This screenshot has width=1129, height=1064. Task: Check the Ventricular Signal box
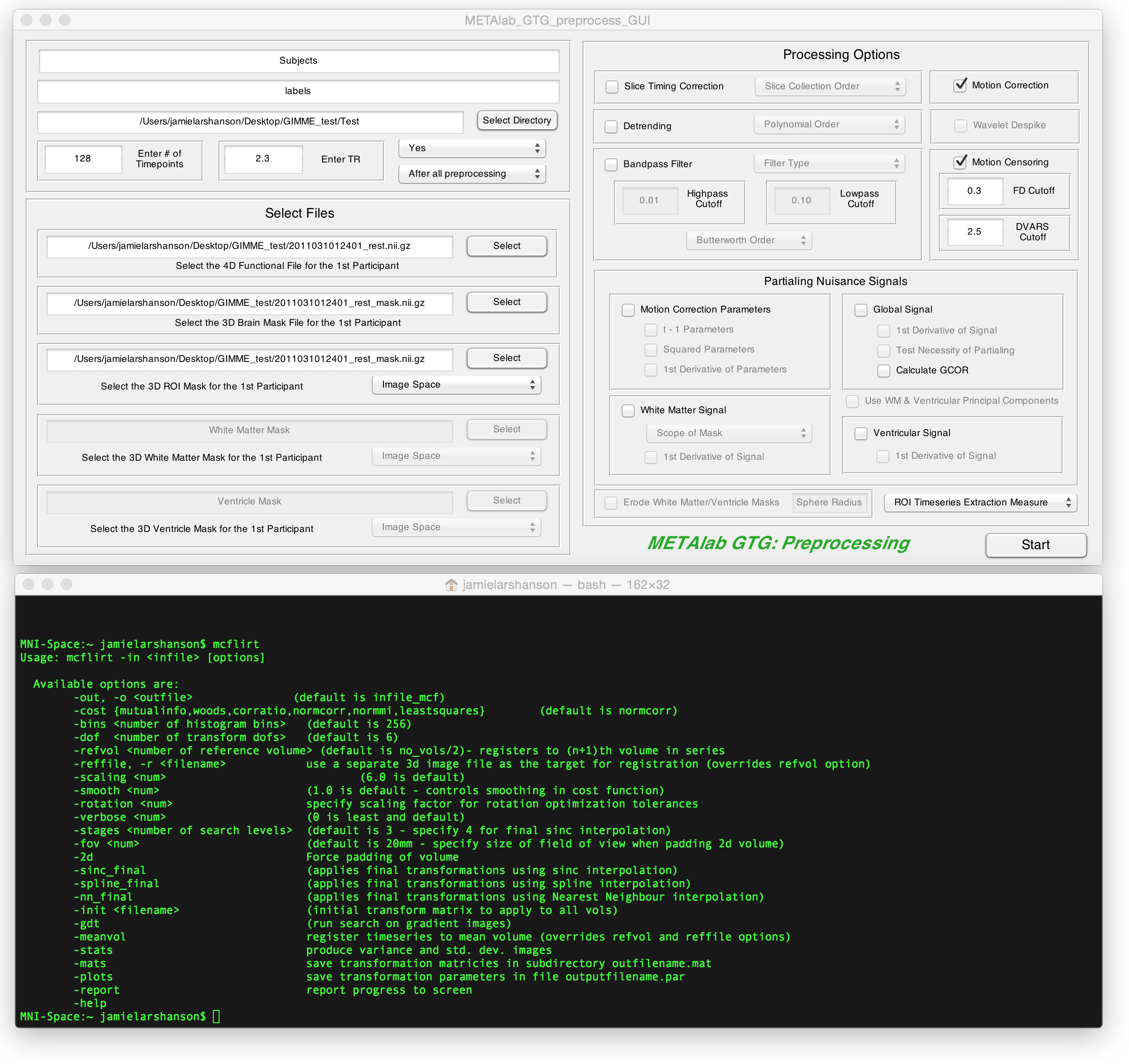[x=861, y=433]
